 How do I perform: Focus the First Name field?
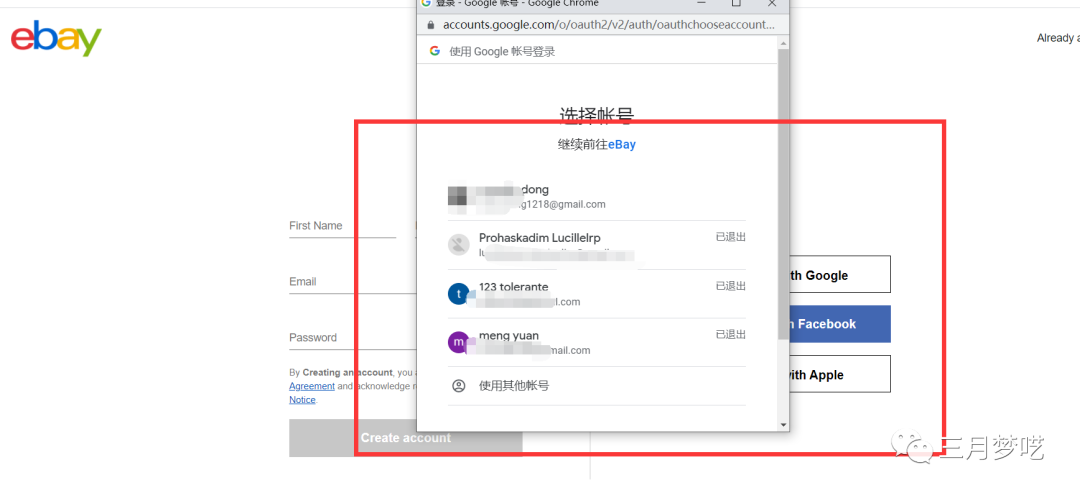342,226
